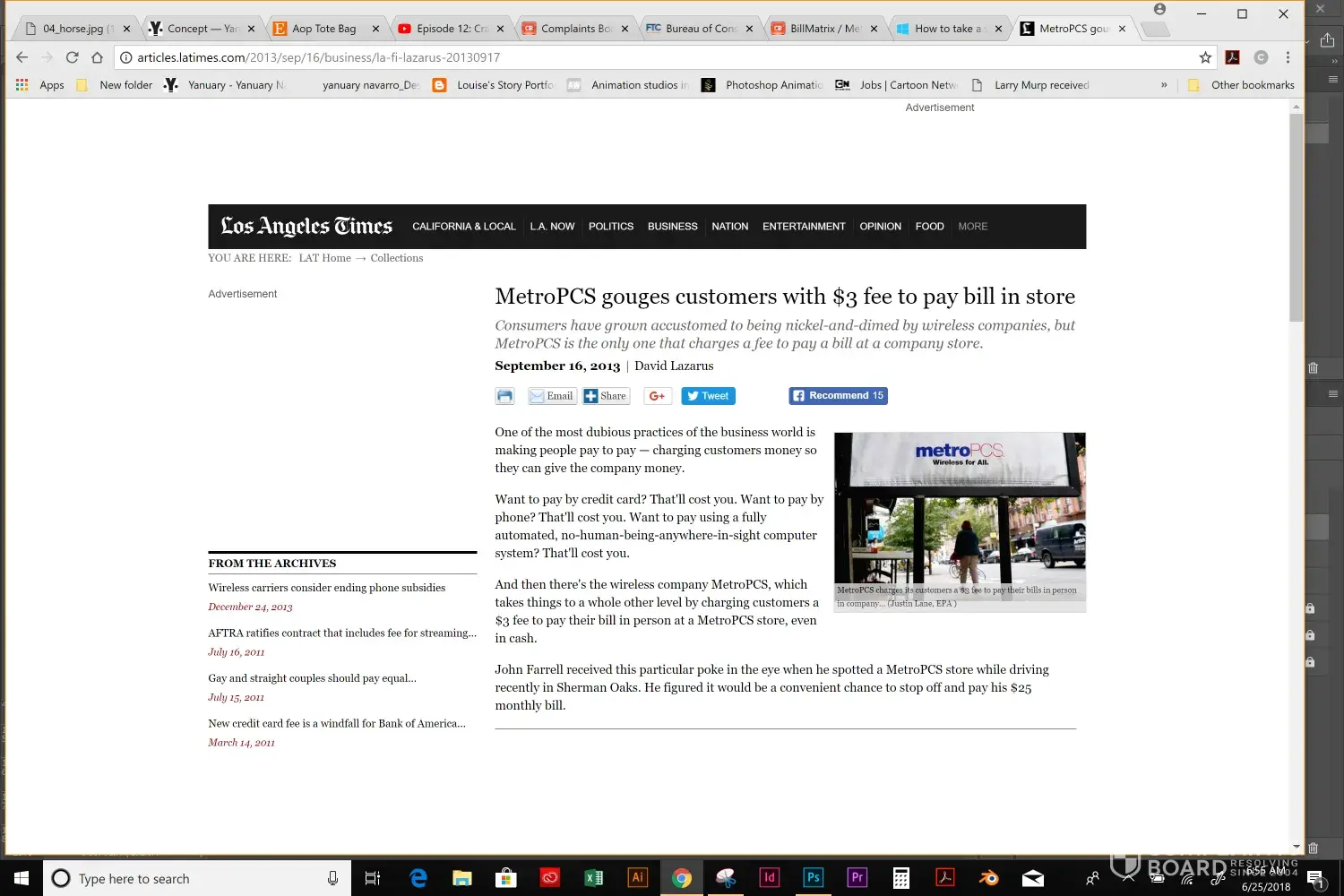The width and height of the screenshot is (1344, 896).
Task: Switch to the Complaints Board tab
Action: tap(575, 29)
